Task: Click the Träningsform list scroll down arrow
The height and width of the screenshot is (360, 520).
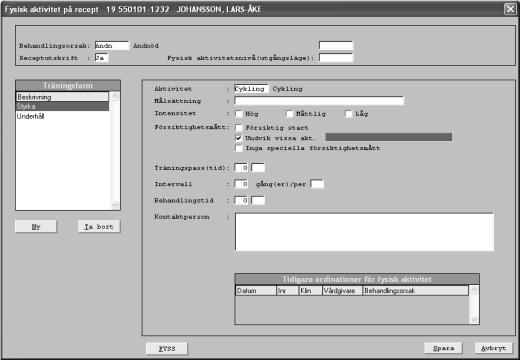Action: pos(115,204)
